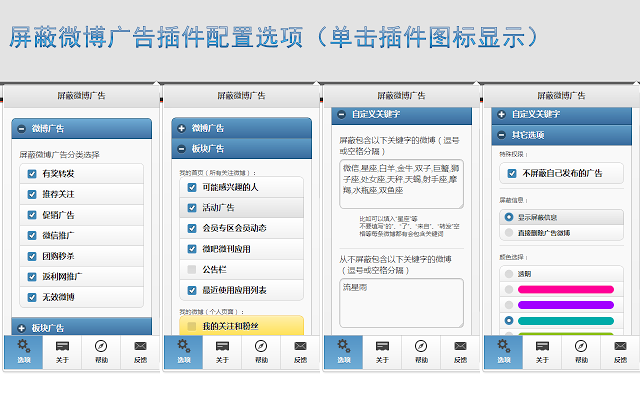This screenshot has width=640, height=400.
Task: Collapse the 板块广告 section with minus icon
Action: [182, 149]
